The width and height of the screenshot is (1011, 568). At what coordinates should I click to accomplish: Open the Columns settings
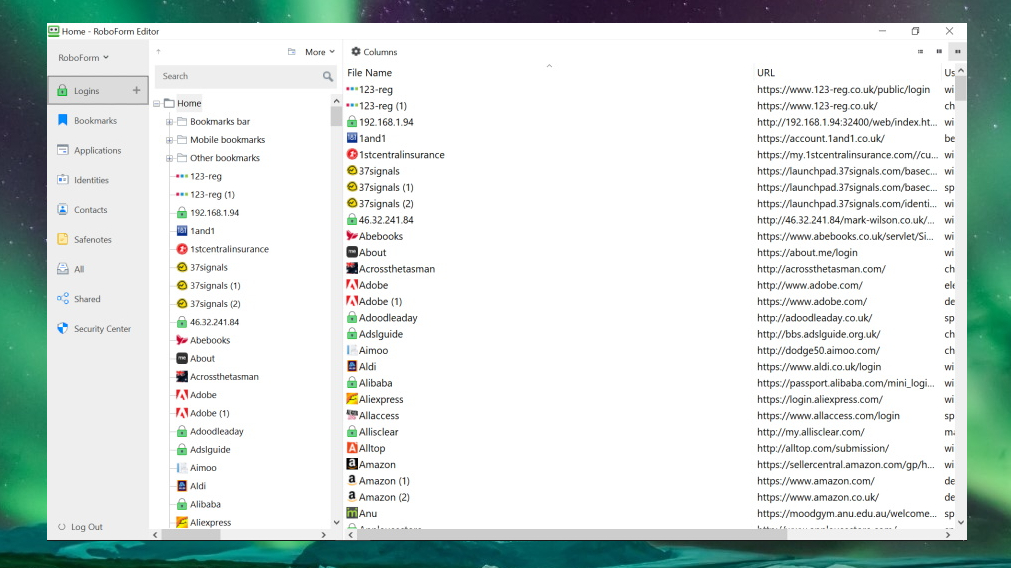(x=374, y=52)
